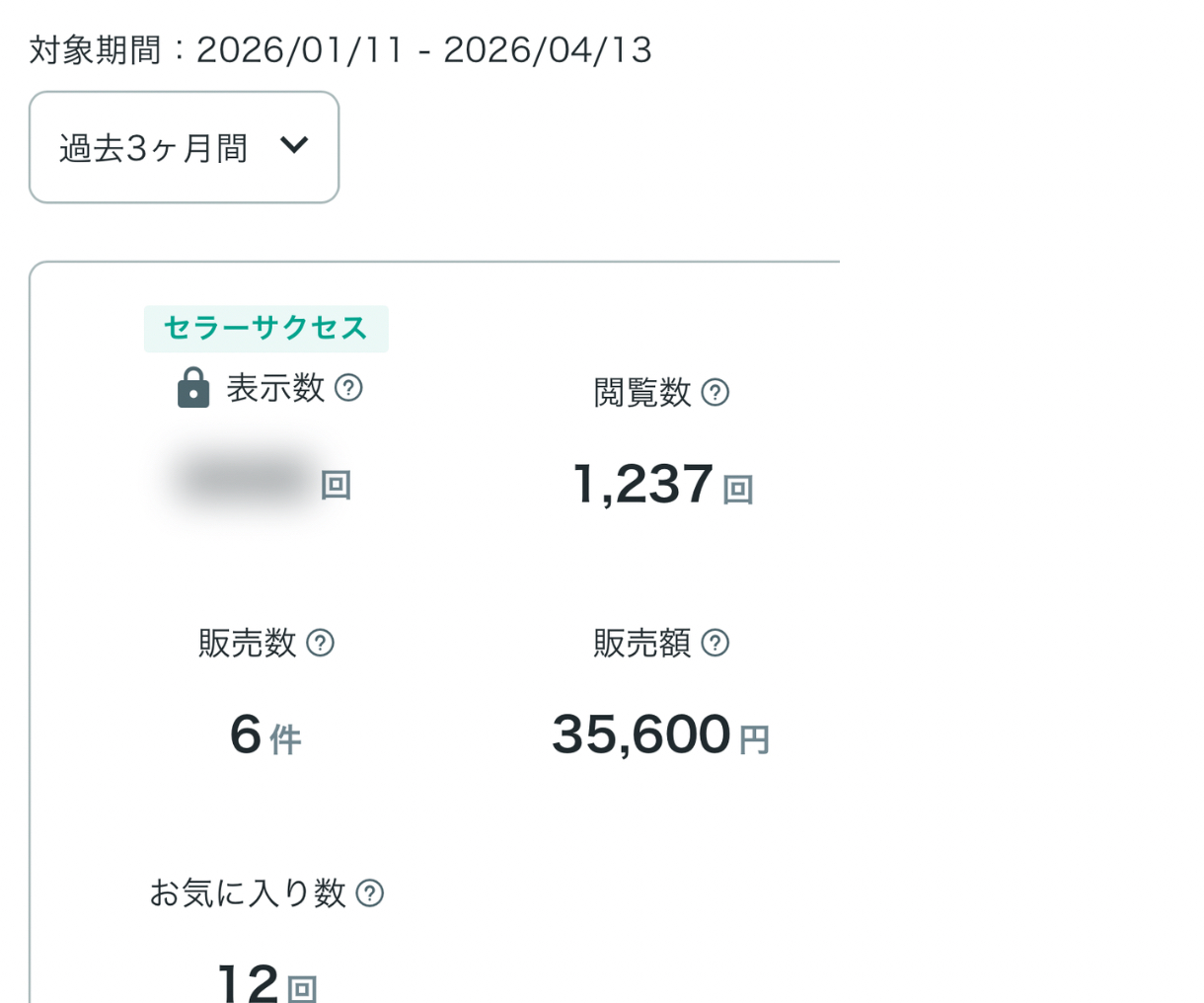This screenshot has height=1003, width=1204.
Task: Open the 過去3ヶ月間 period dropdown
Action: tap(184, 148)
